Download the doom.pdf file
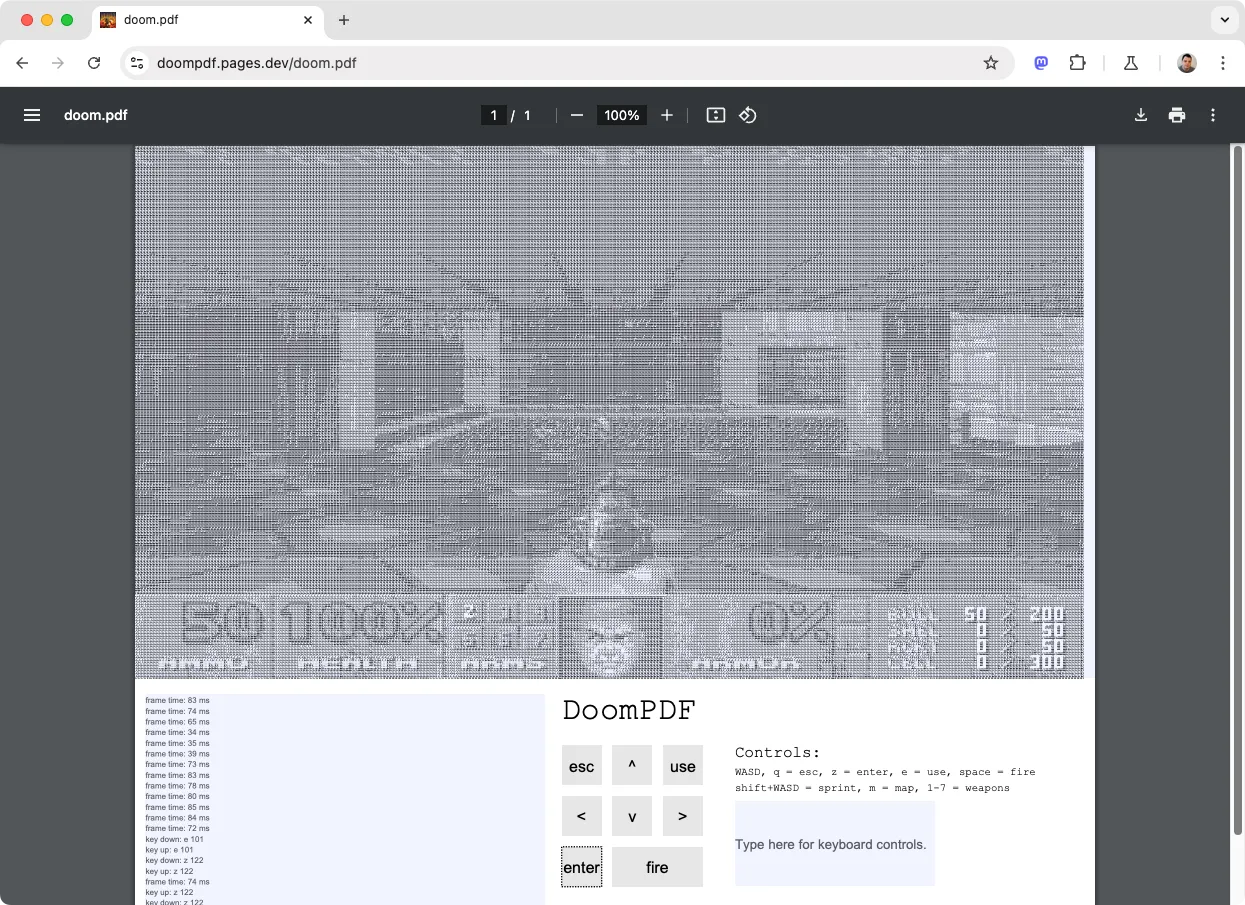 (x=1141, y=115)
